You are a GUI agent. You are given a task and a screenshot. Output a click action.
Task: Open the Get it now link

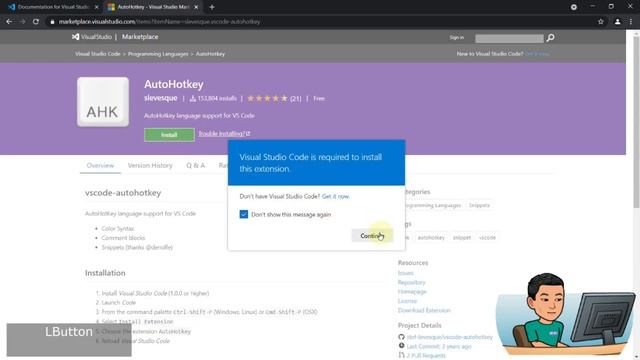pos(336,196)
